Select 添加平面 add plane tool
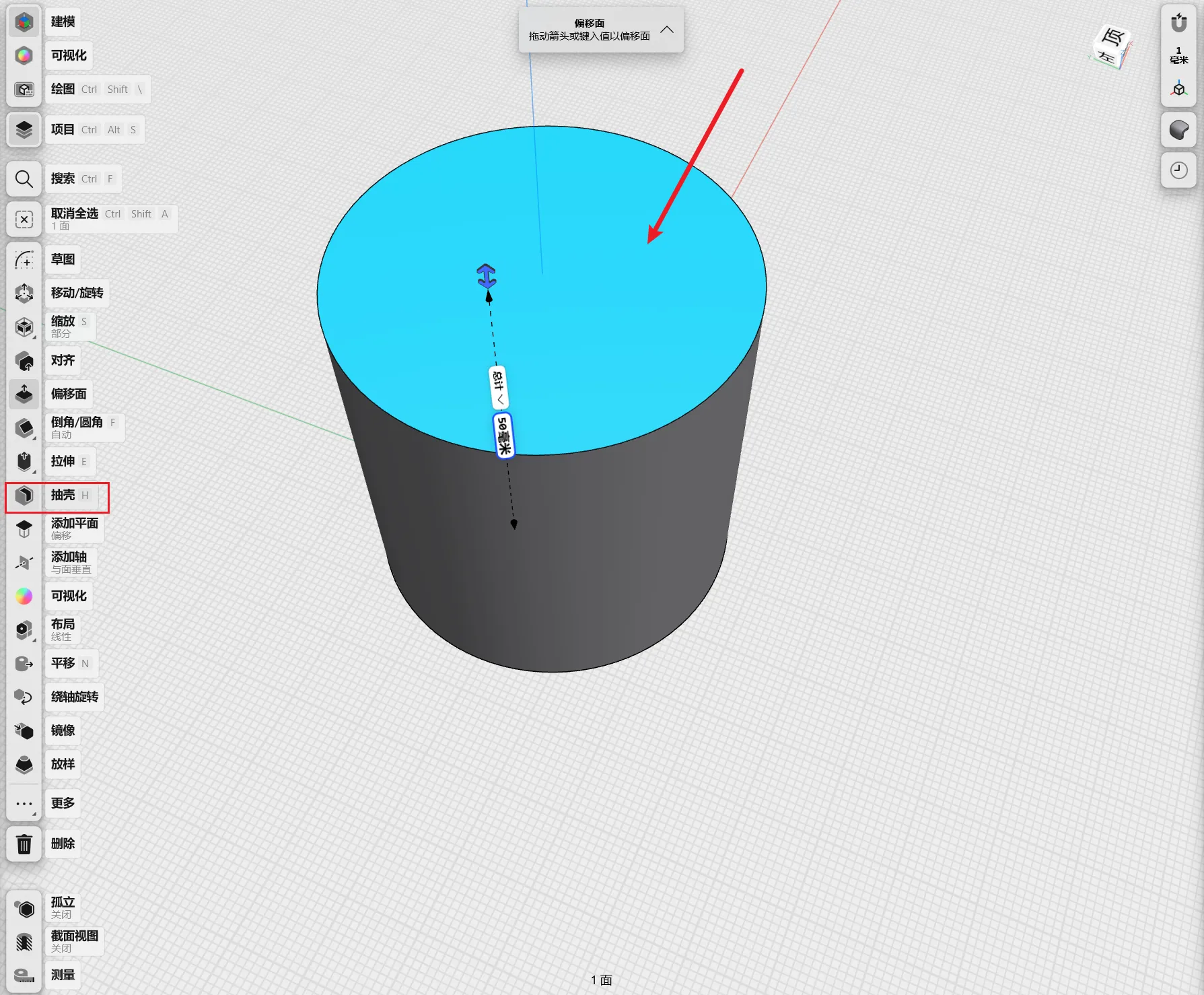The image size is (1204, 995). coord(24,529)
